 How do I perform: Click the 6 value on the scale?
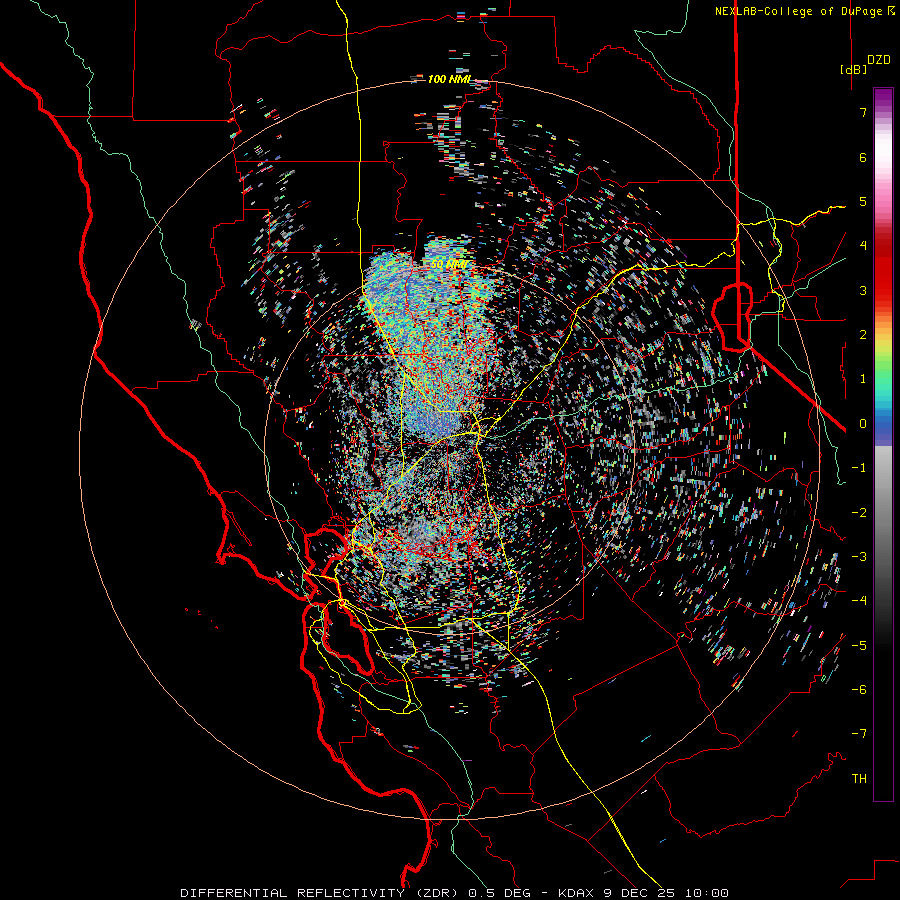(x=863, y=157)
